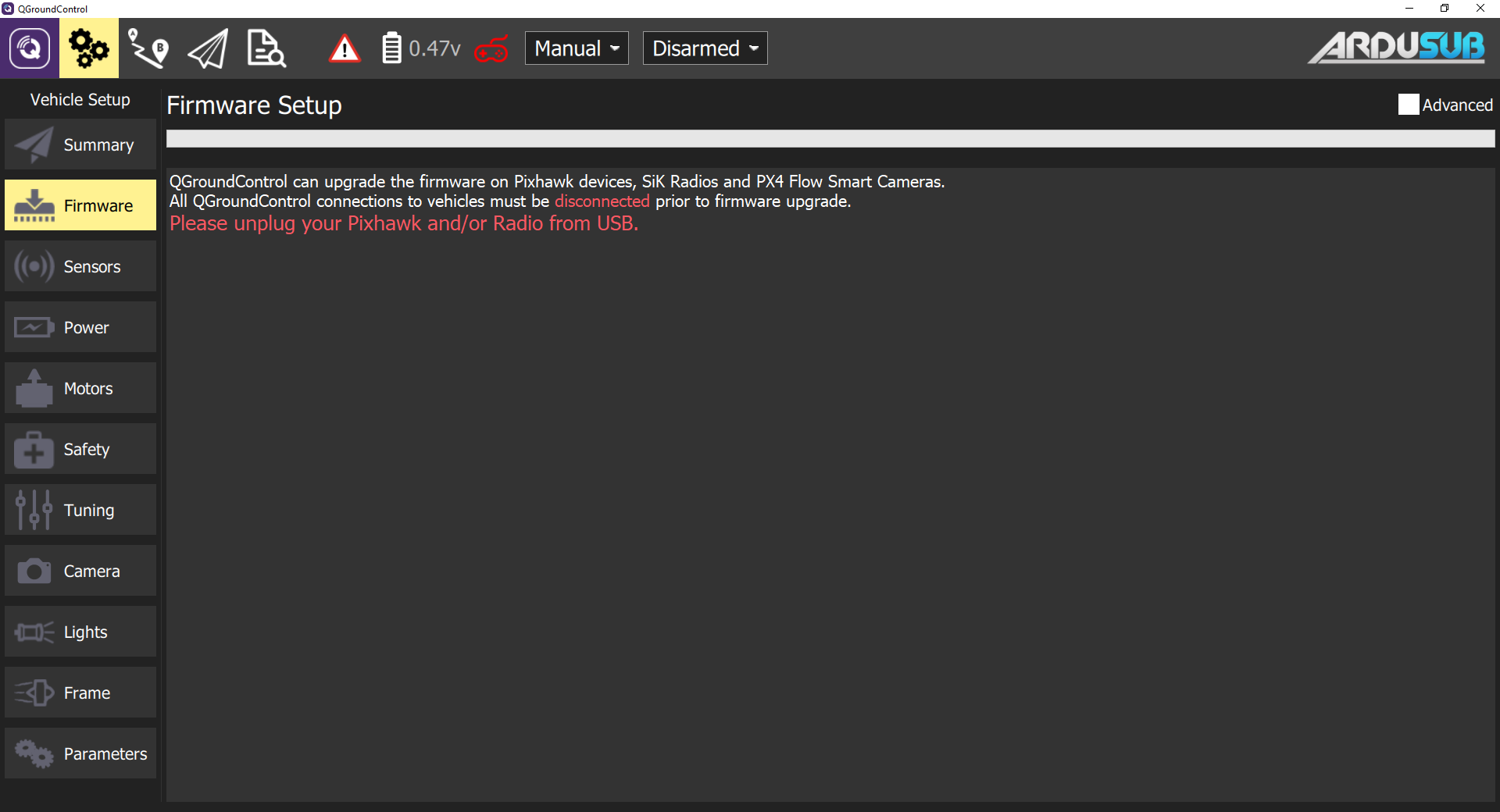Open the Sensors setup page
The image size is (1500, 812).
coord(80,266)
